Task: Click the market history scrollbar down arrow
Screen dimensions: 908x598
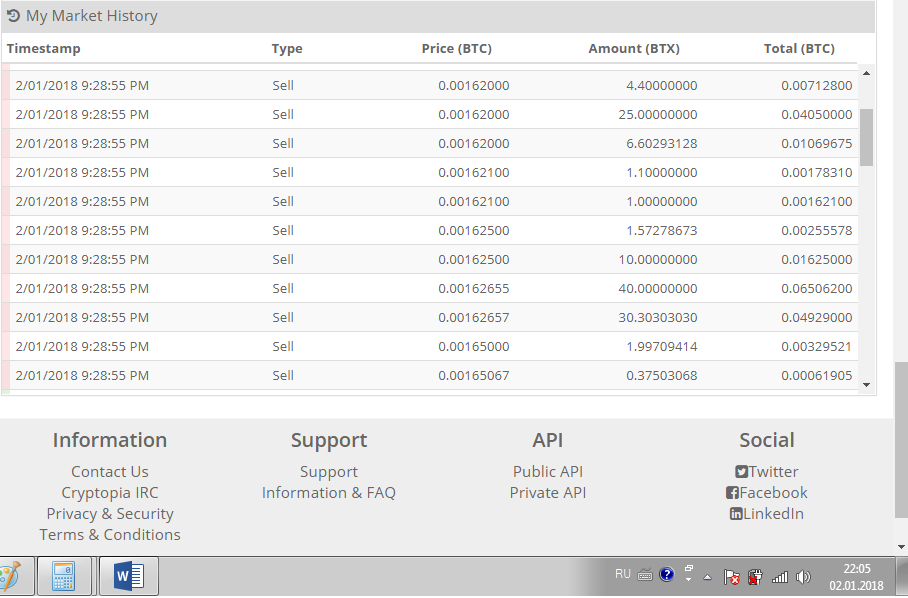Action: pyautogui.click(x=866, y=384)
